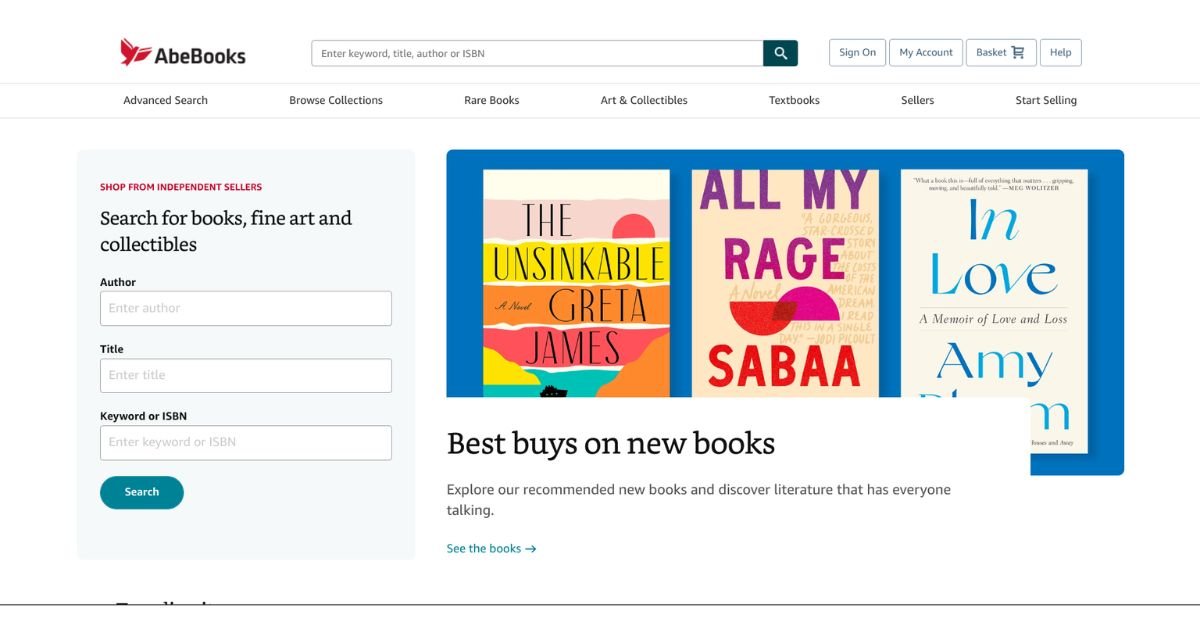Screen dimensions: 1200x628
Task: Click 'Search for books, fine art and collectibles' heading
Action: (x=226, y=231)
